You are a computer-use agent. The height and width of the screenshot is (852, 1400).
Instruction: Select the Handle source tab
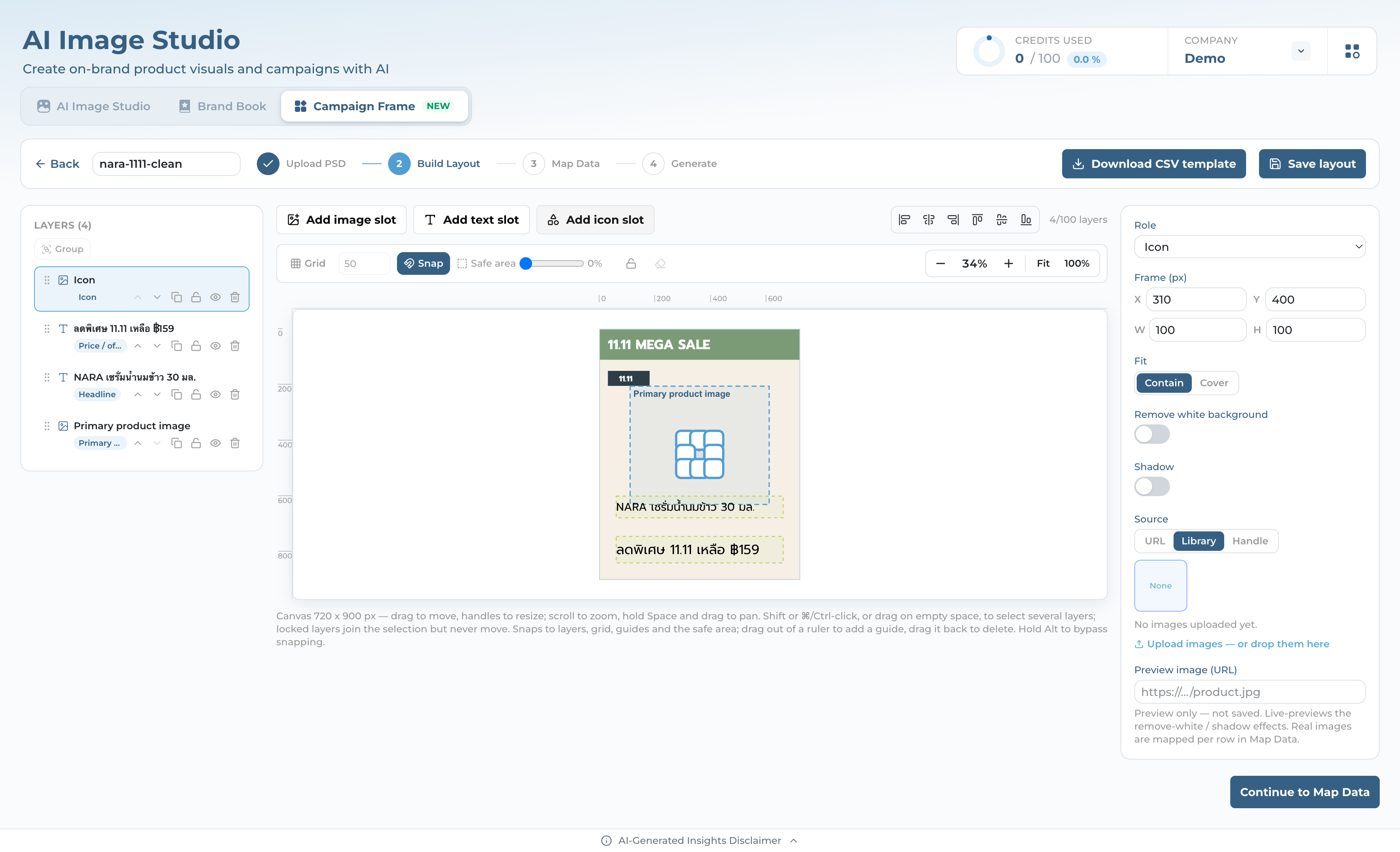pyautogui.click(x=1250, y=541)
